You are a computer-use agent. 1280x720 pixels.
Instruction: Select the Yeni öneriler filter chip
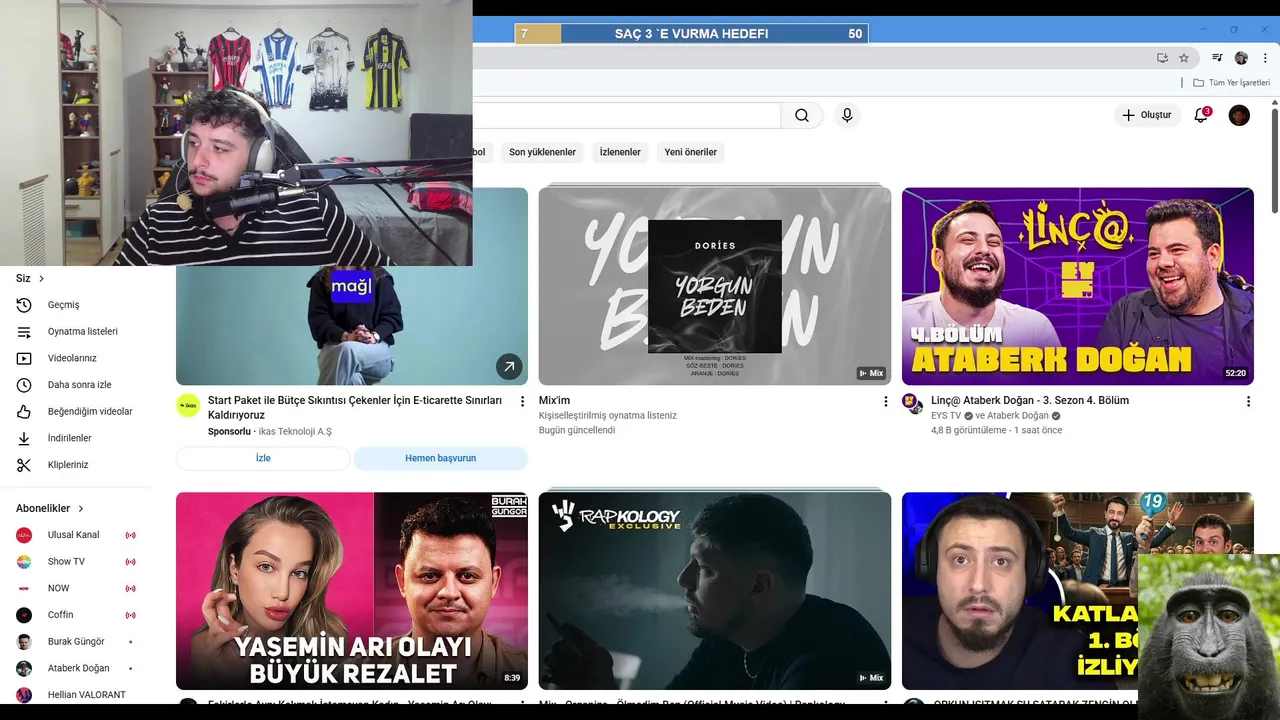tap(691, 152)
